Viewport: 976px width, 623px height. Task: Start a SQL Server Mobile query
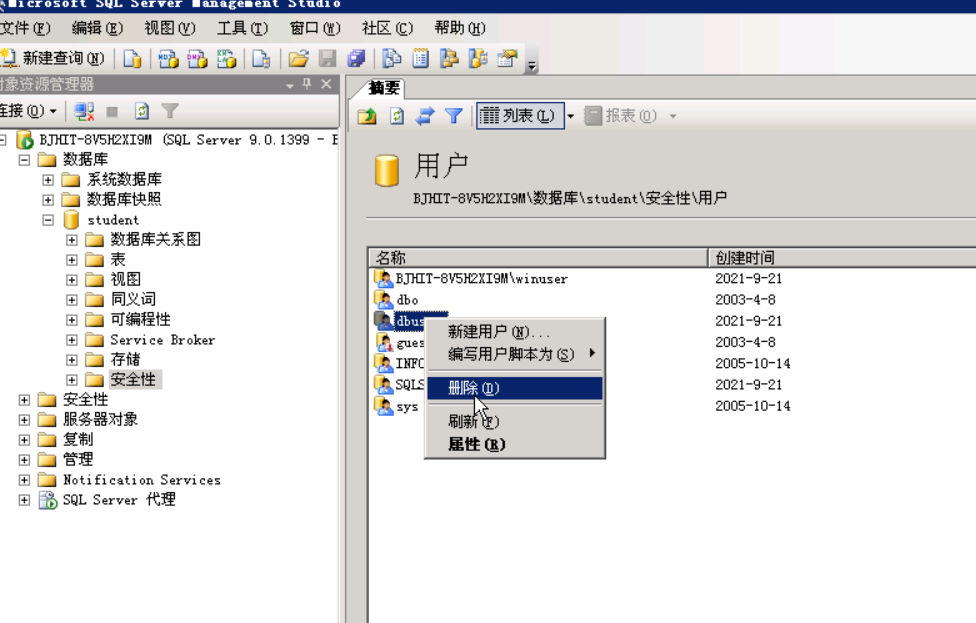261,59
